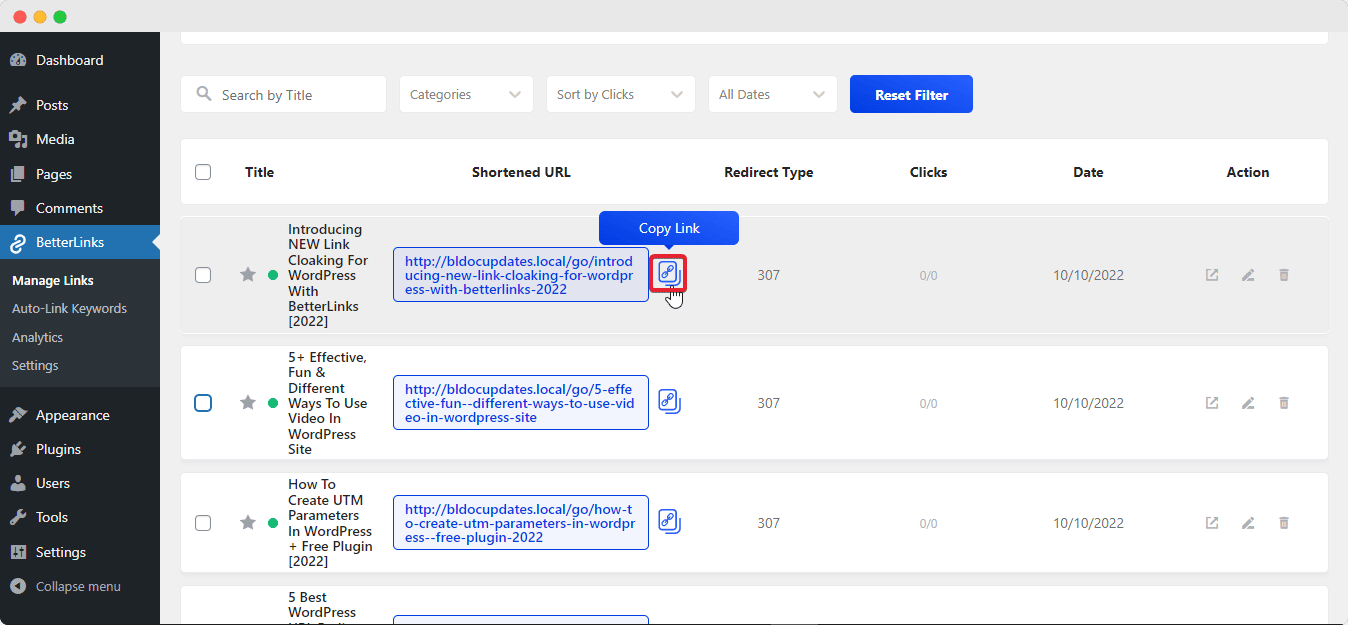Image resolution: width=1348 pixels, height=625 pixels.
Task: Go to Analytics under BetterLinks
Action: click(37, 337)
